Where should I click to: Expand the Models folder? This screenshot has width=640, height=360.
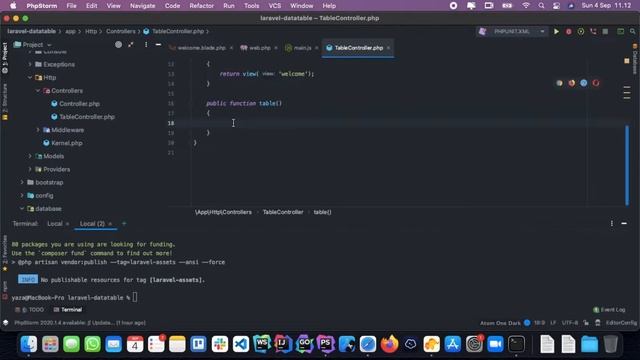click(30, 156)
